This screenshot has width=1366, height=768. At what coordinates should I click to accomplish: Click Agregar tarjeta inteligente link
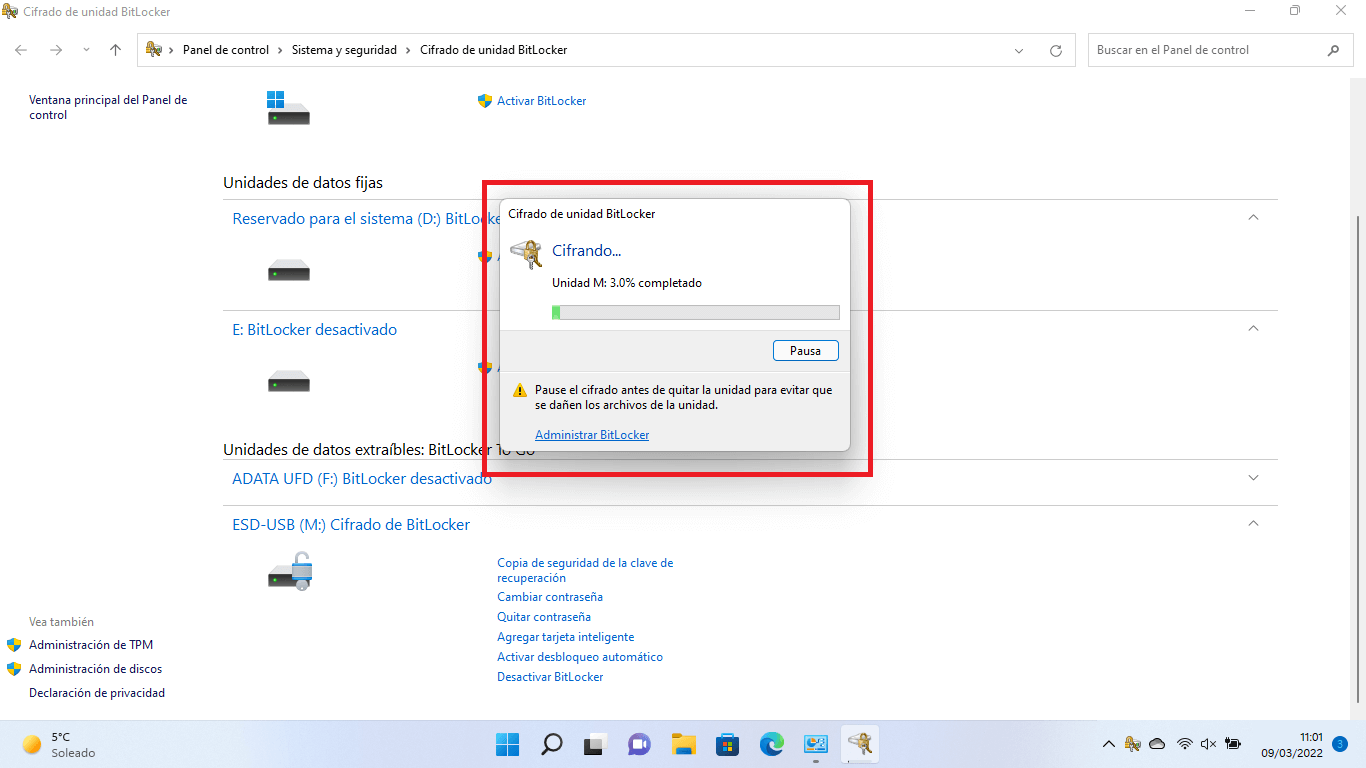click(565, 637)
